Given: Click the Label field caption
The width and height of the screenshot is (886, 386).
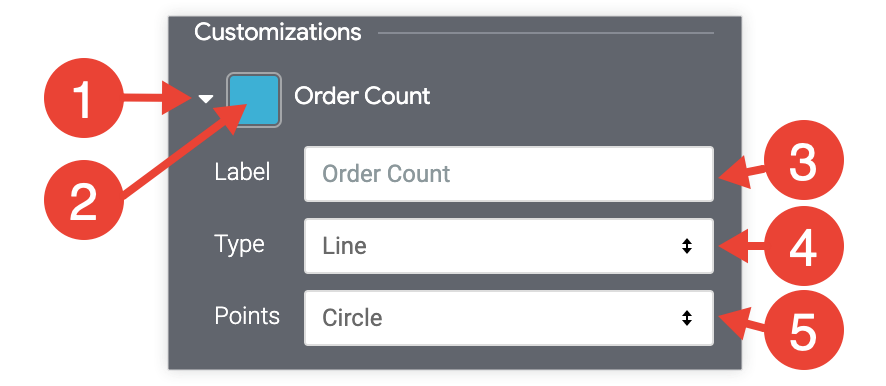Looking at the screenshot, I should point(242,172).
